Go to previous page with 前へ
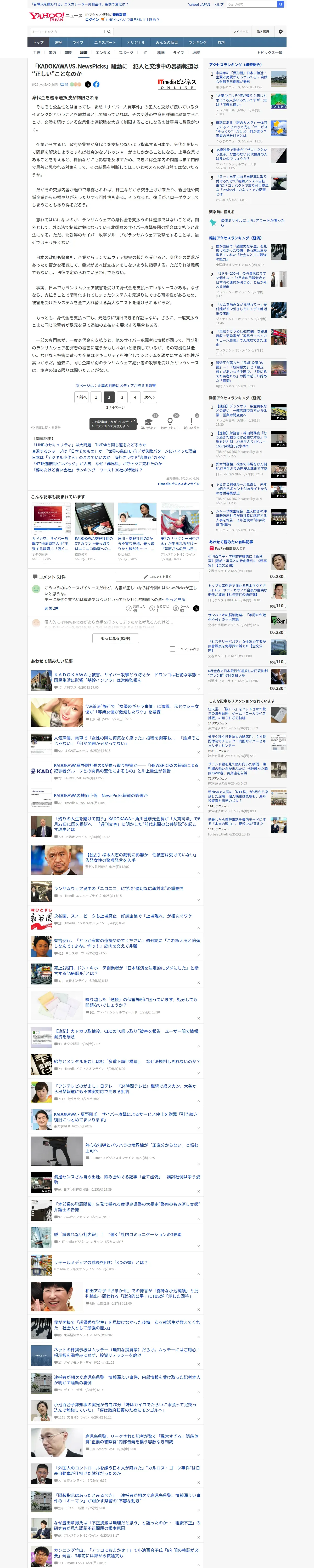This screenshot has height=1568, width=314. pos(82,397)
